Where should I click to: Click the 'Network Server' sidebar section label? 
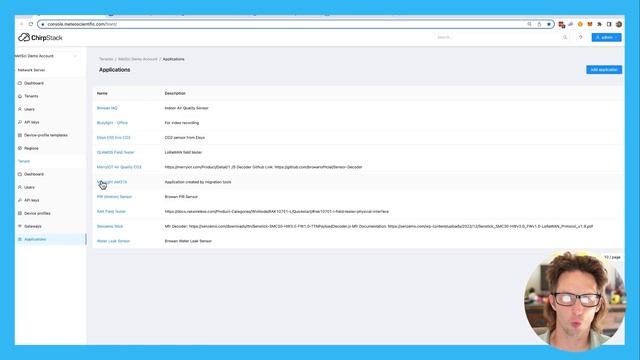(x=31, y=70)
